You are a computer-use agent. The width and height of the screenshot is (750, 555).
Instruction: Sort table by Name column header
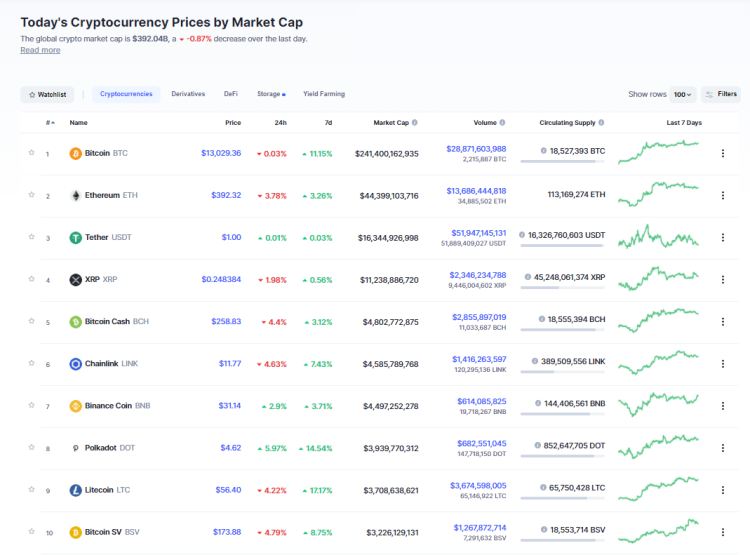point(78,122)
